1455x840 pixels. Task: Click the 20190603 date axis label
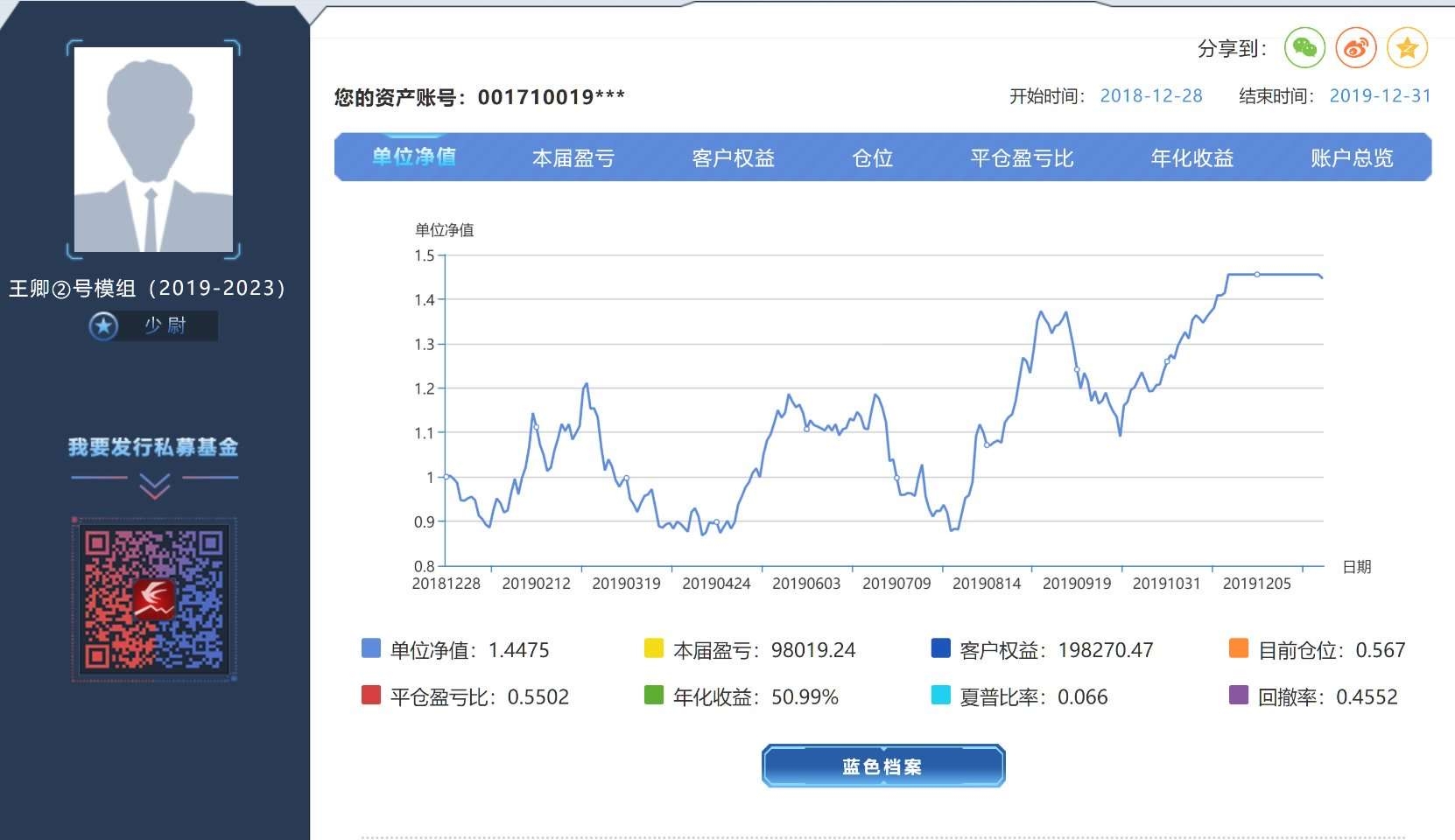pyautogui.click(x=806, y=584)
